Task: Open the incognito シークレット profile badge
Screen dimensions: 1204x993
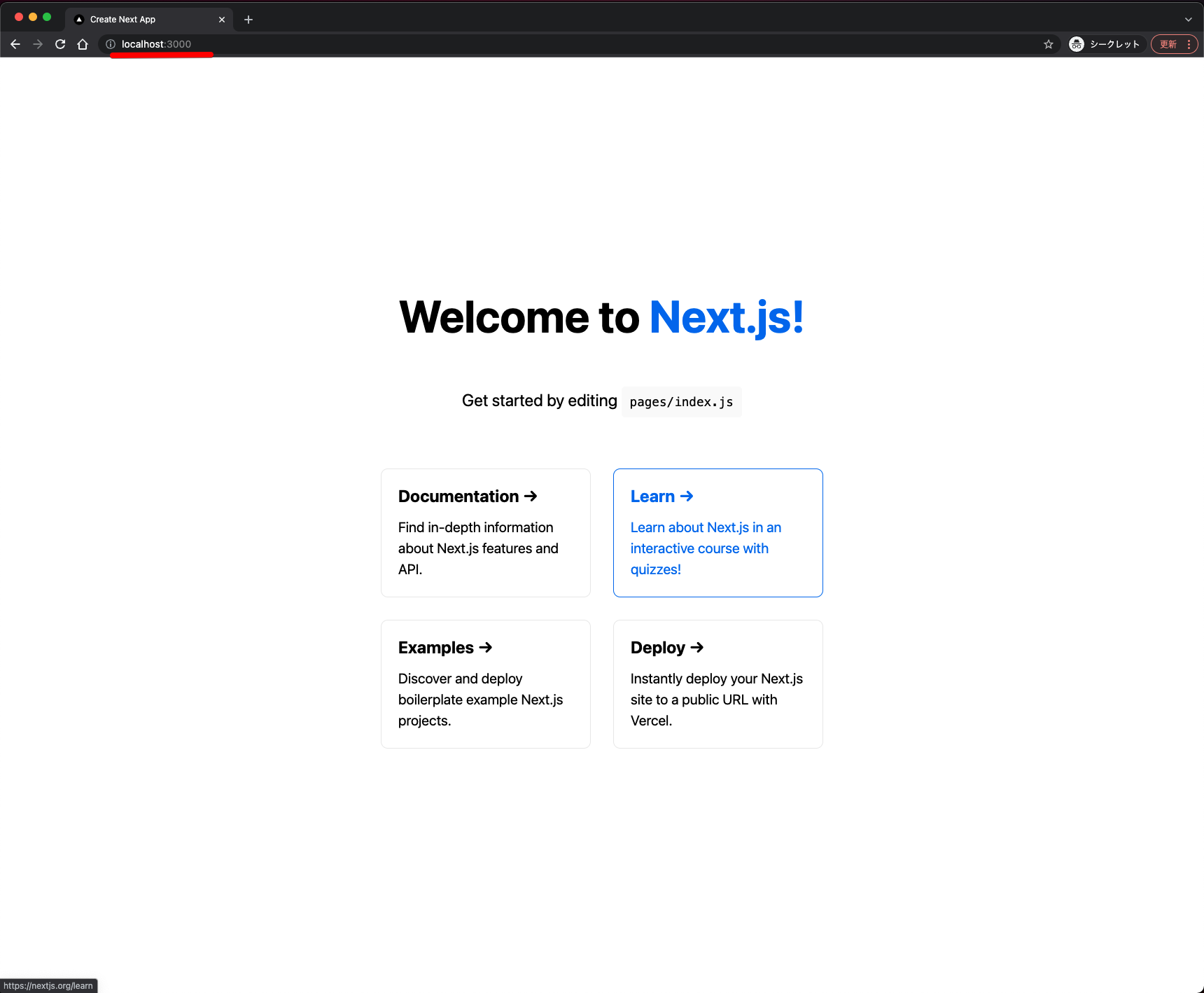Action: [1106, 44]
